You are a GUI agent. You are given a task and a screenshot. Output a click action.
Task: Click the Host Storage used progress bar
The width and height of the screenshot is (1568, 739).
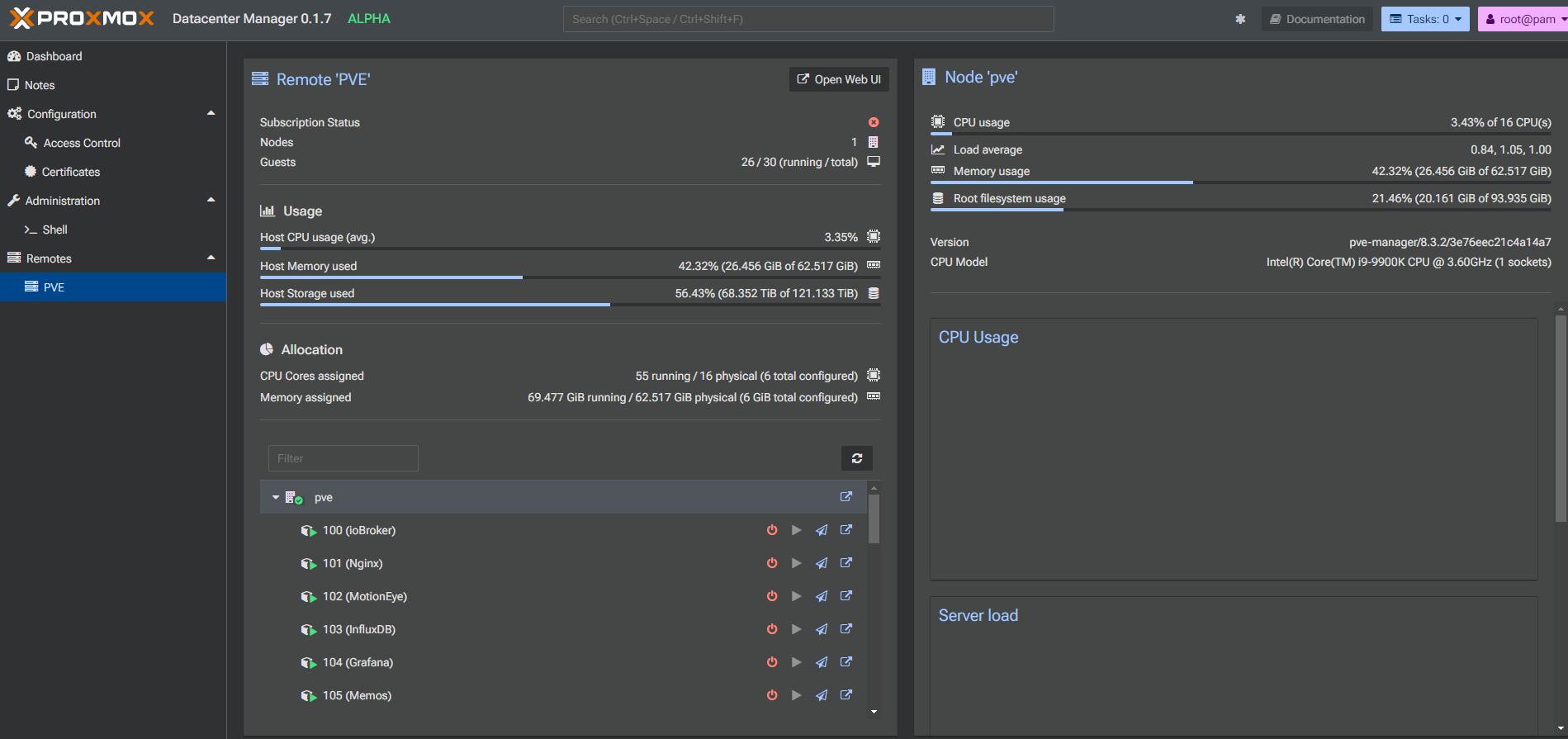pyautogui.click(x=571, y=305)
